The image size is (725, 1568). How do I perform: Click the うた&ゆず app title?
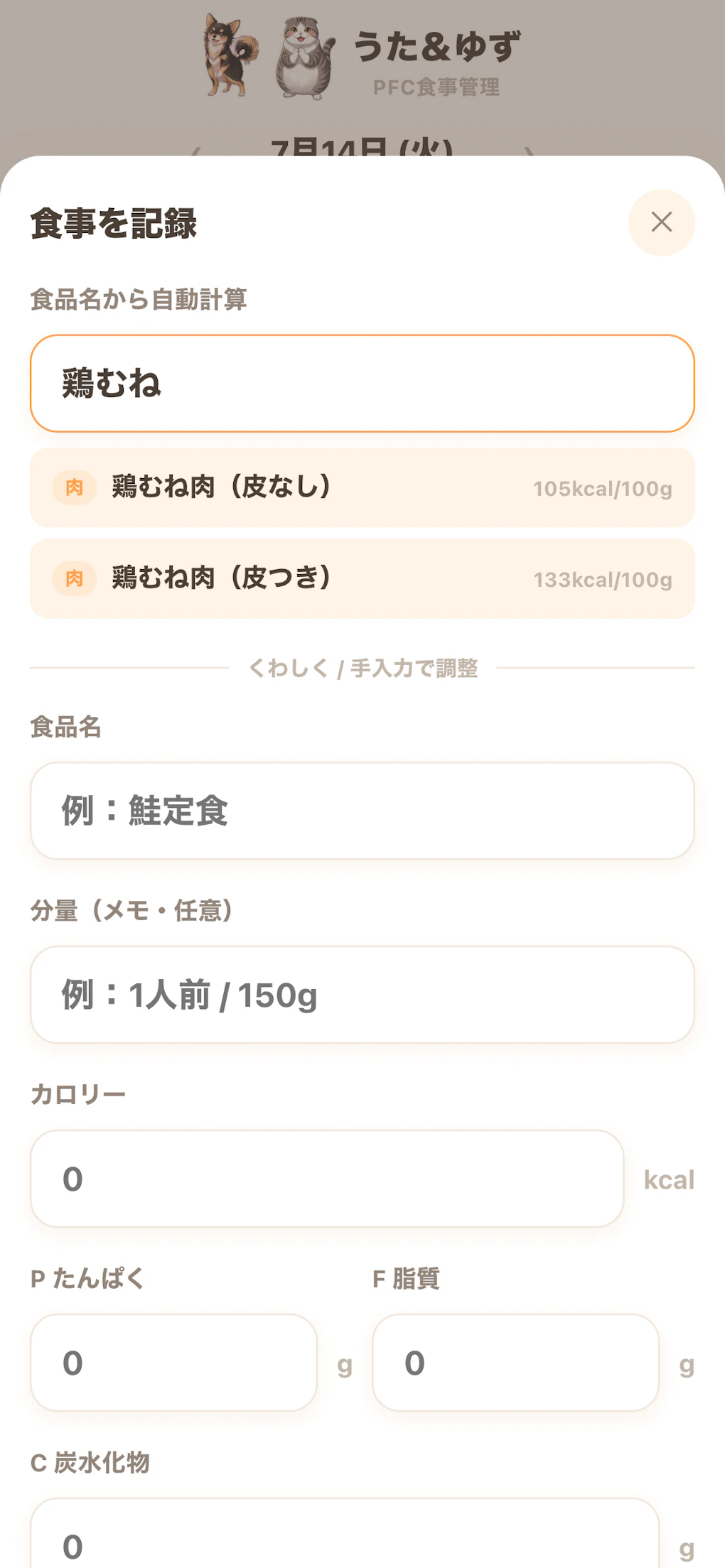coord(436,47)
